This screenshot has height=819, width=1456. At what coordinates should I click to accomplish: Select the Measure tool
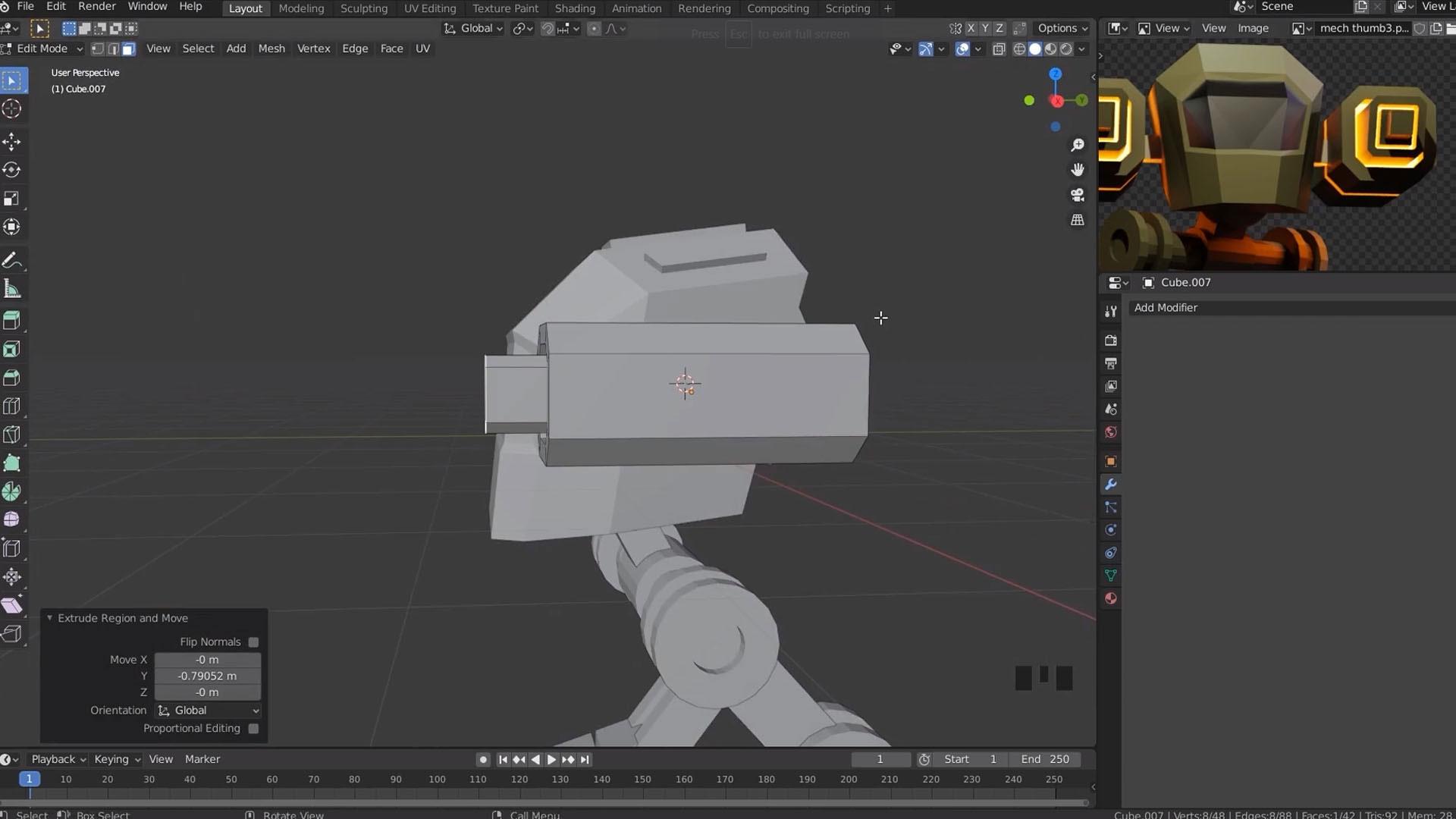tap(12, 288)
